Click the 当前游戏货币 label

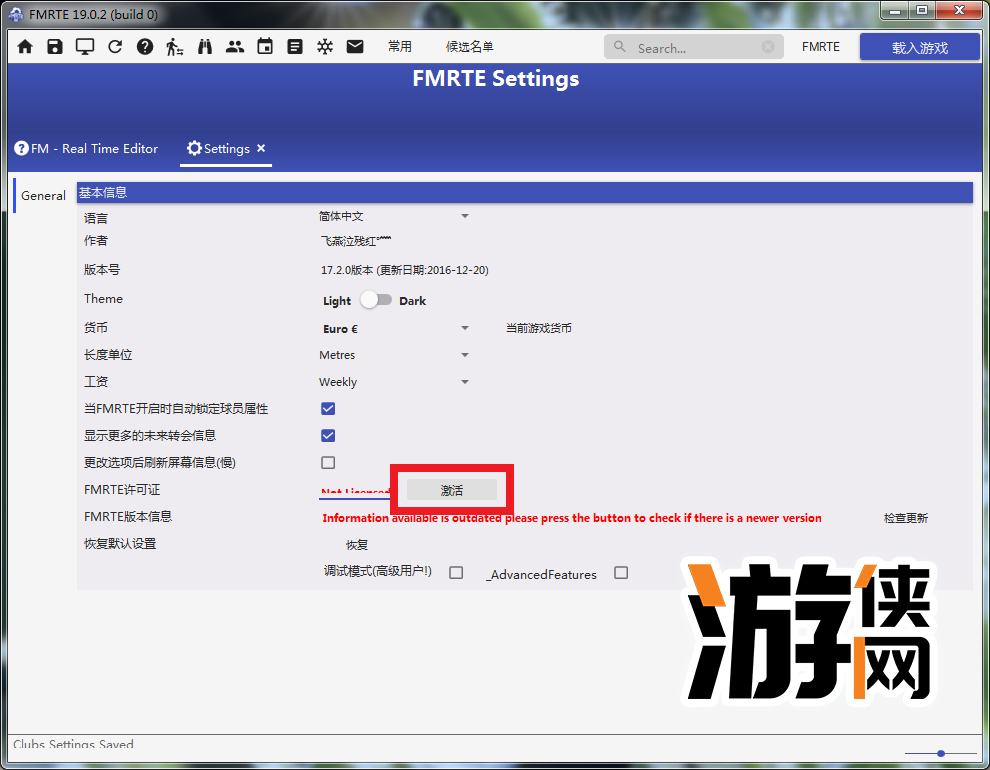[539, 328]
